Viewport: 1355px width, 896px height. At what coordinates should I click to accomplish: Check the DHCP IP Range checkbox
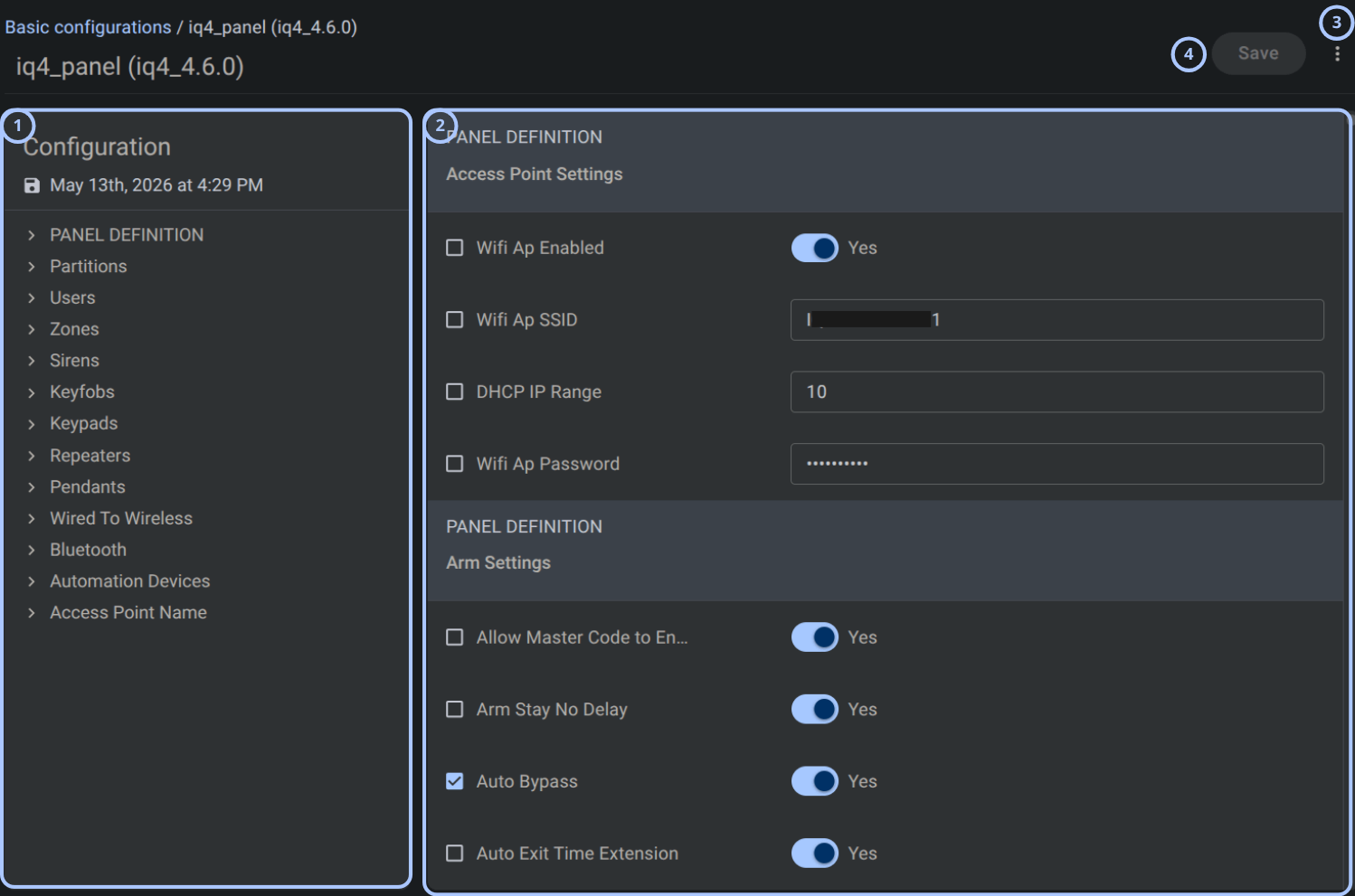click(x=455, y=391)
